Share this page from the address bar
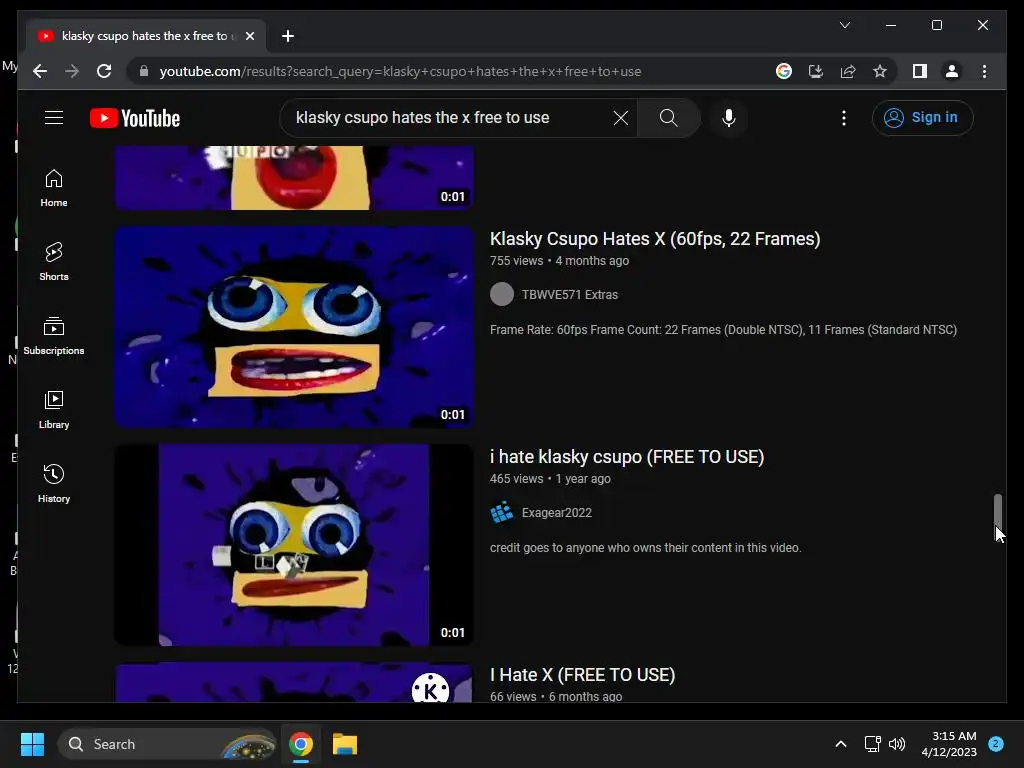The image size is (1024, 768). click(848, 71)
